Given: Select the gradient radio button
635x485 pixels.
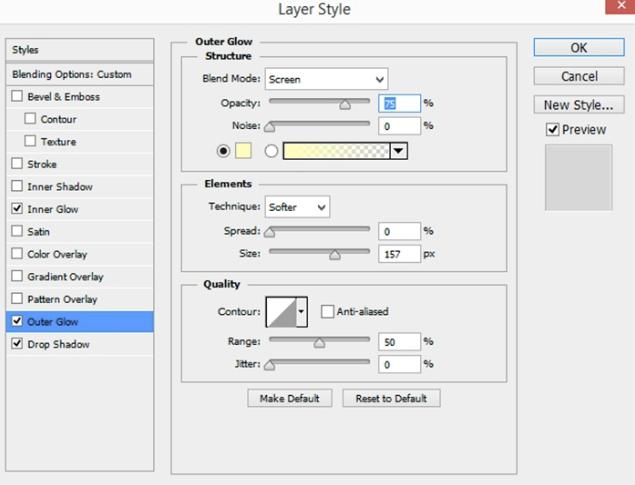Looking at the screenshot, I should (271, 151).
